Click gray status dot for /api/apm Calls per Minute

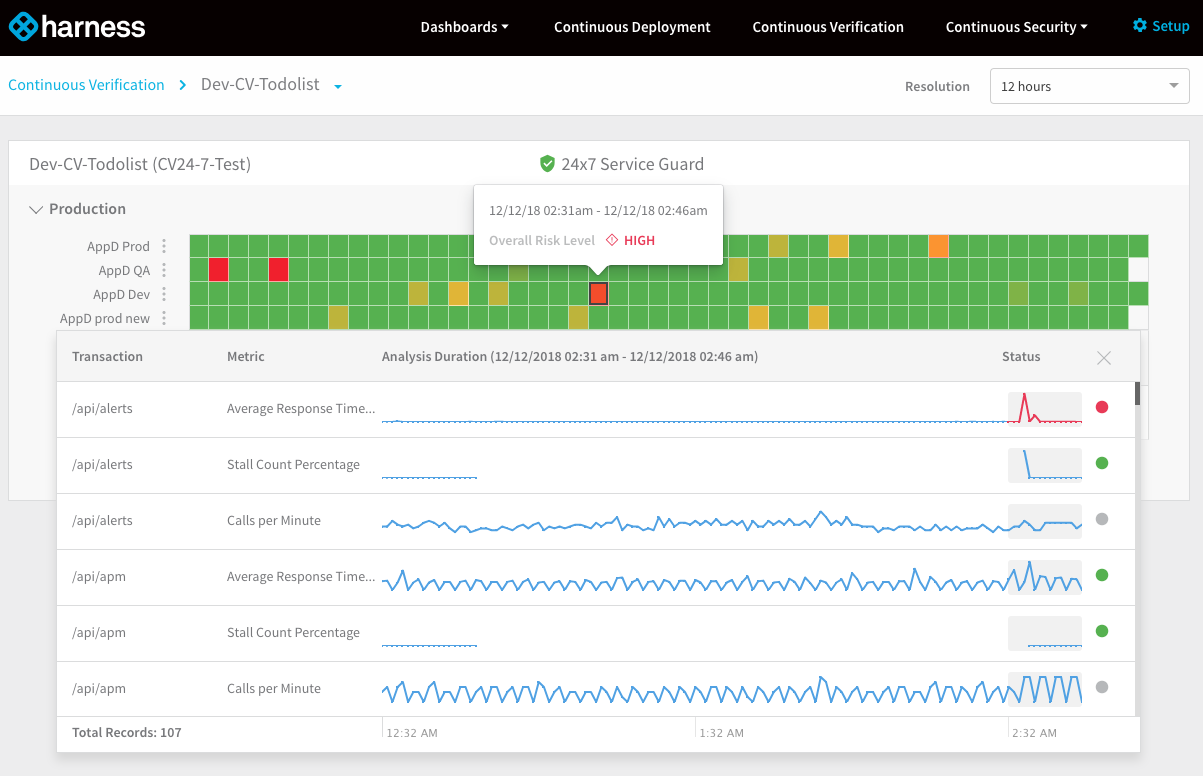tap(1102, 687)
